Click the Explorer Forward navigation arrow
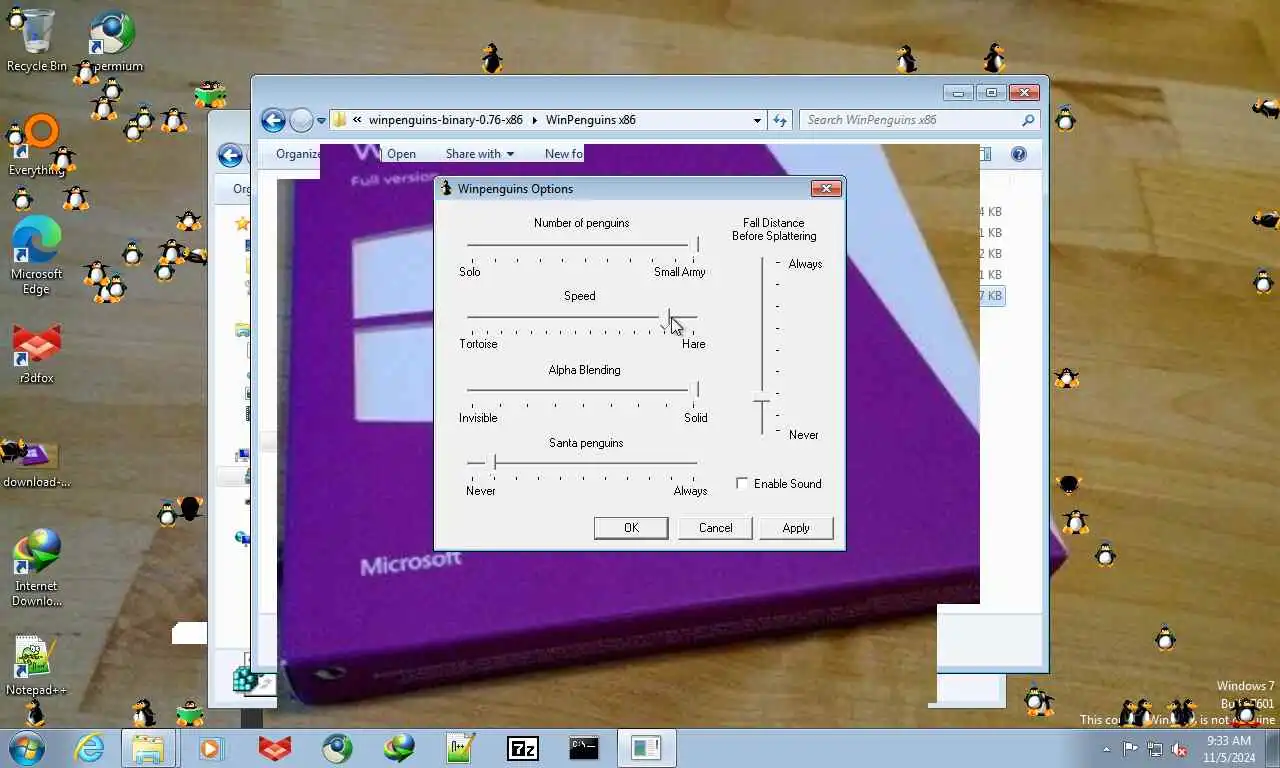This screenshot has height=768, width=1280. (x=301, y=121)
